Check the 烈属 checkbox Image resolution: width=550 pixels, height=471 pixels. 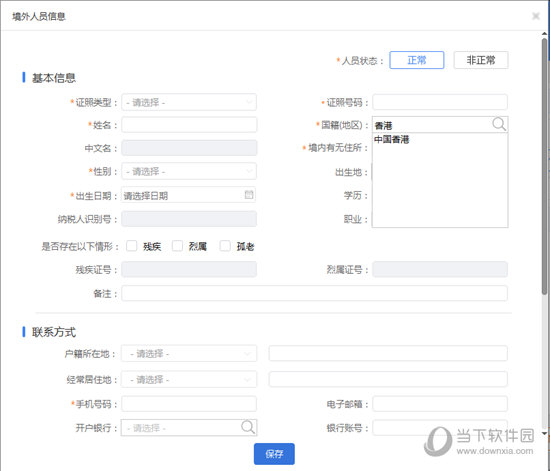pos(177,246)
